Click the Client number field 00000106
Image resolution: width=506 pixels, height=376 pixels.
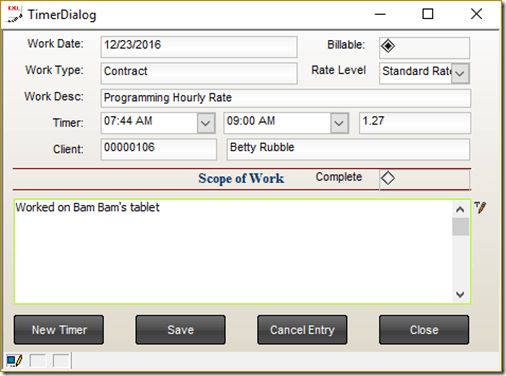[x=159, y=149]
